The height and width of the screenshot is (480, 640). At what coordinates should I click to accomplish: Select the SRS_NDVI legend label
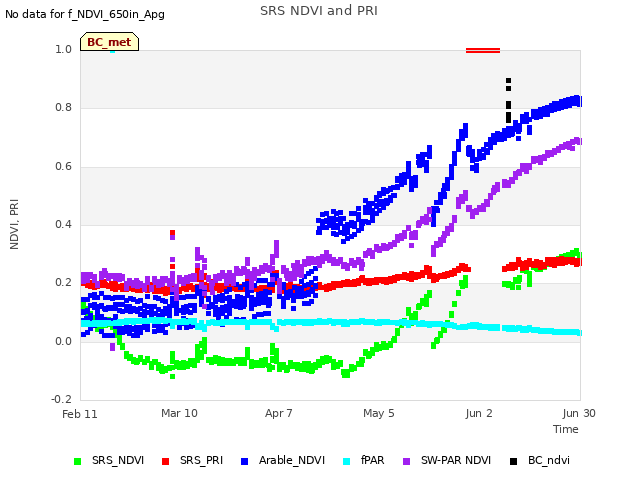118,460
